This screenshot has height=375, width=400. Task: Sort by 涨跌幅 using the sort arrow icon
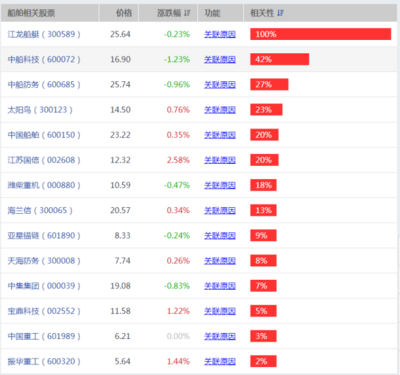(187, 13)
